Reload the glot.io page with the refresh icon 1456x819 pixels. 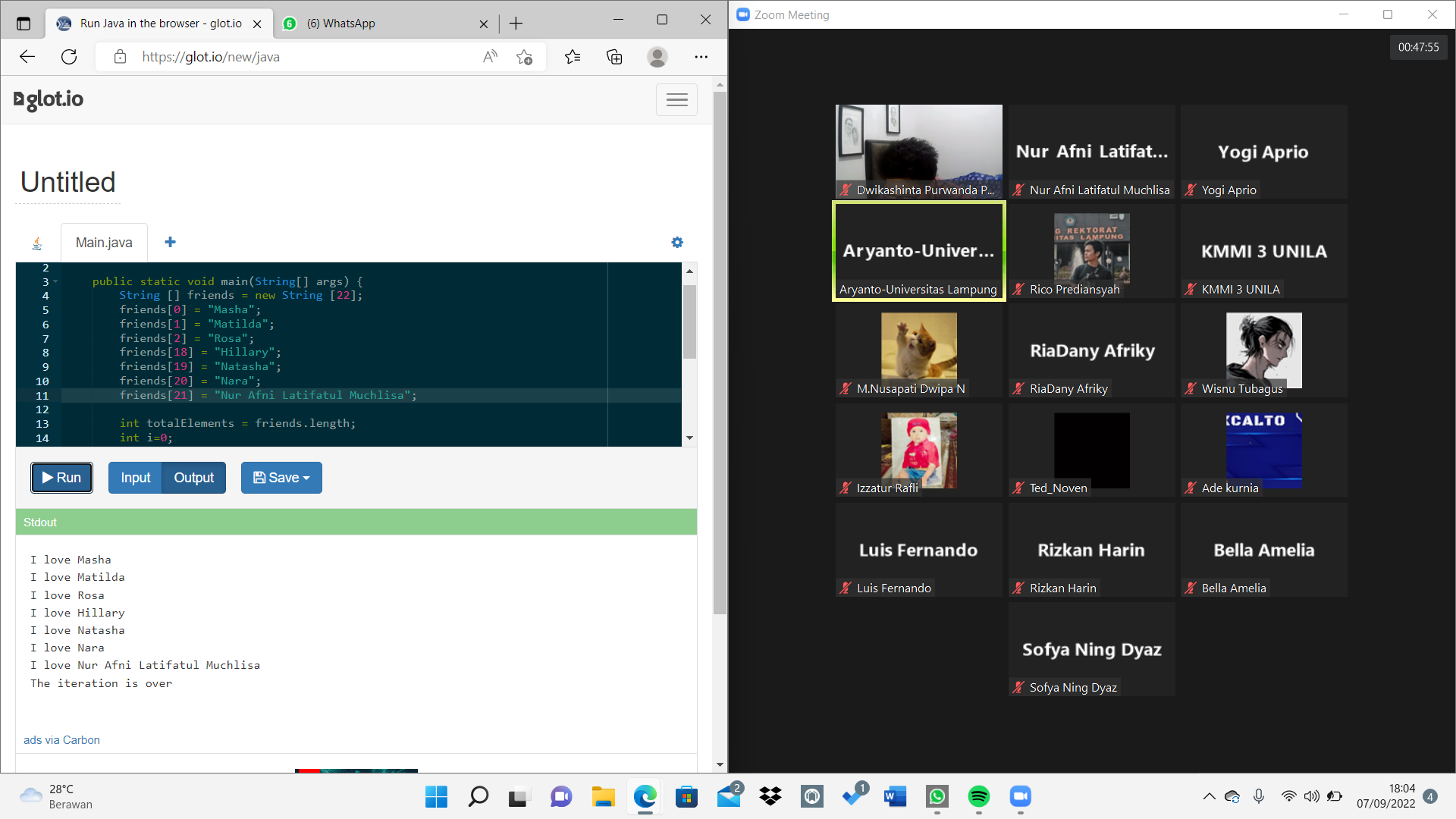pos(69,56)
